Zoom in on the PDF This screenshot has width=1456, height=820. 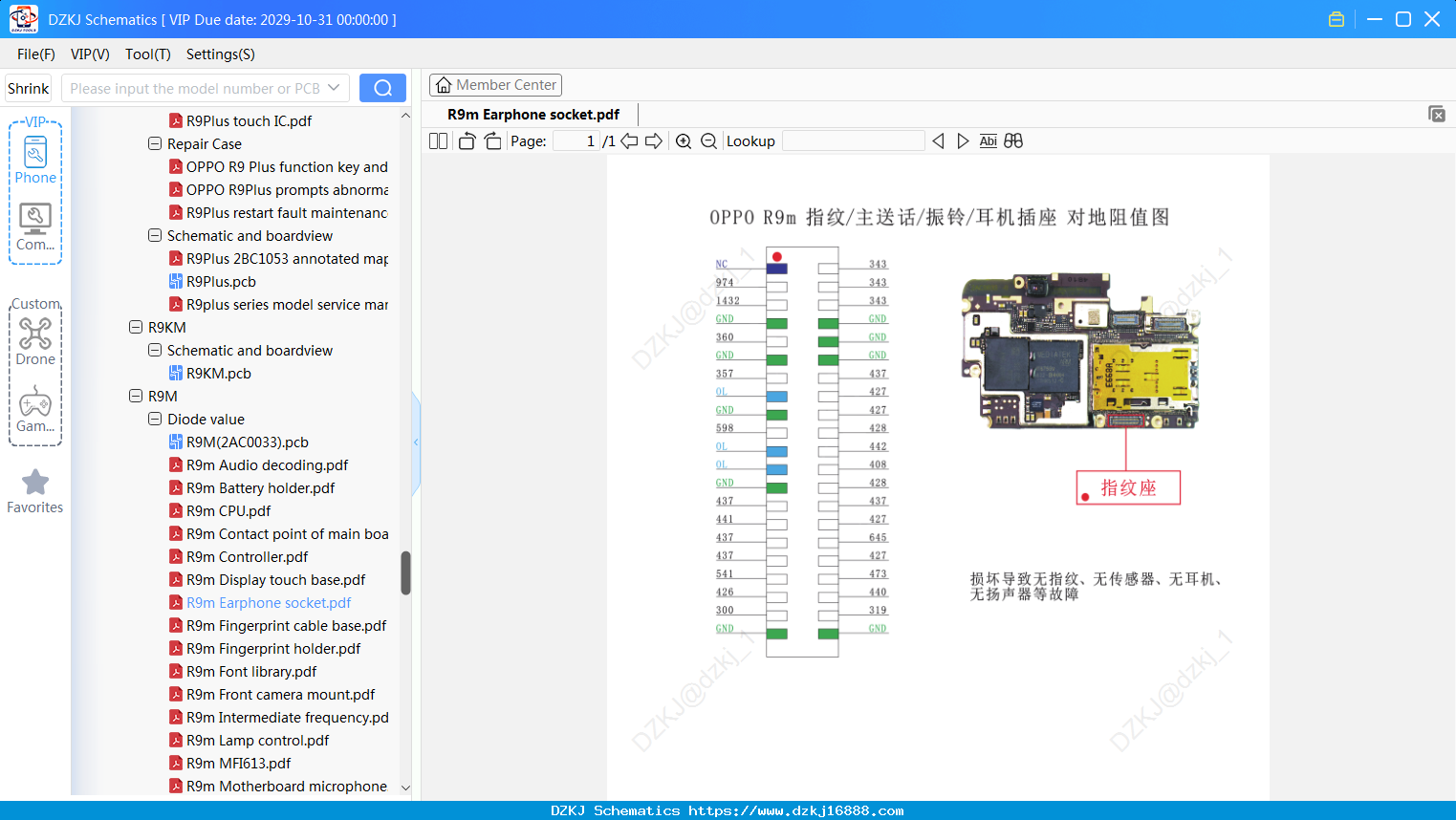click(684, 141)
